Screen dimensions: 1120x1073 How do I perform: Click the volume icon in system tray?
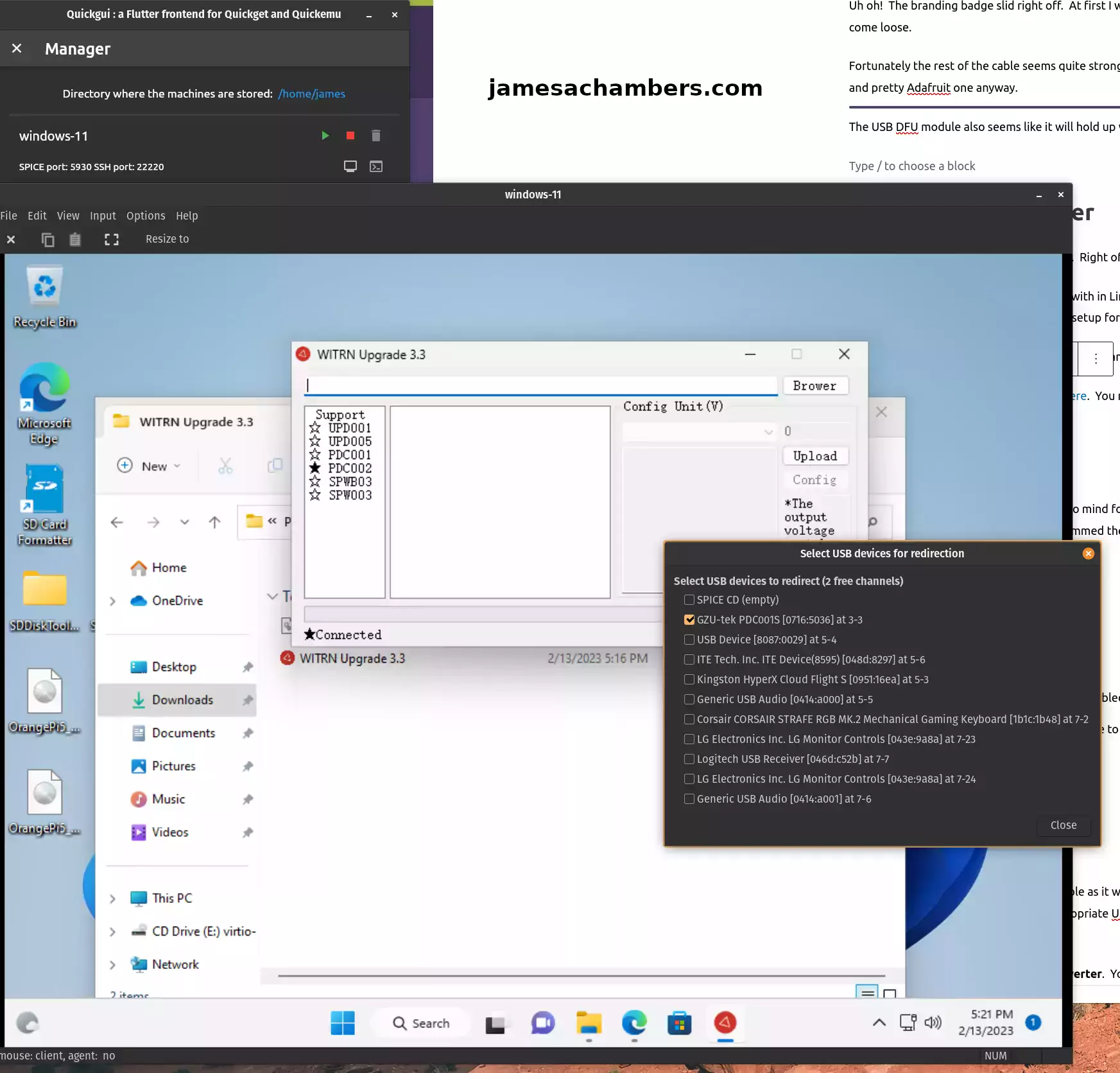point(933,1022)
